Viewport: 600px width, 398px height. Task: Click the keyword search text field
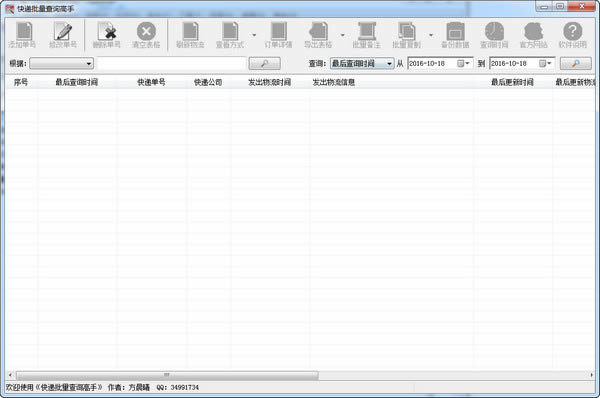click(171, 64)
